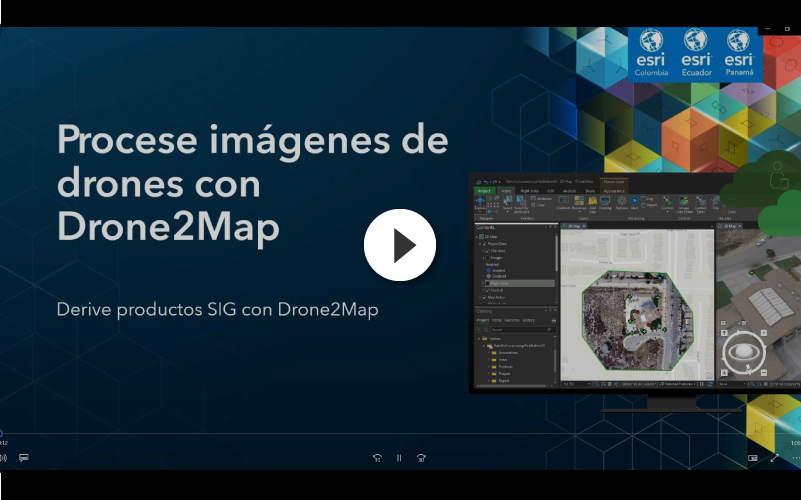The height and width of the screenshot is (500, 801).
Task: Click the volume speaker icon
Action: click(x=3, y=458)
